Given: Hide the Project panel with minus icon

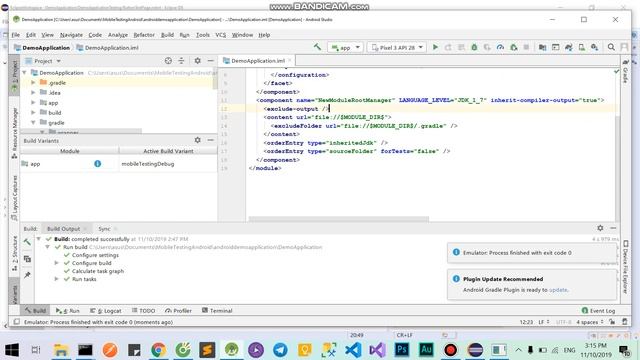Looking at the screenshot, I should tap(211, 61).
